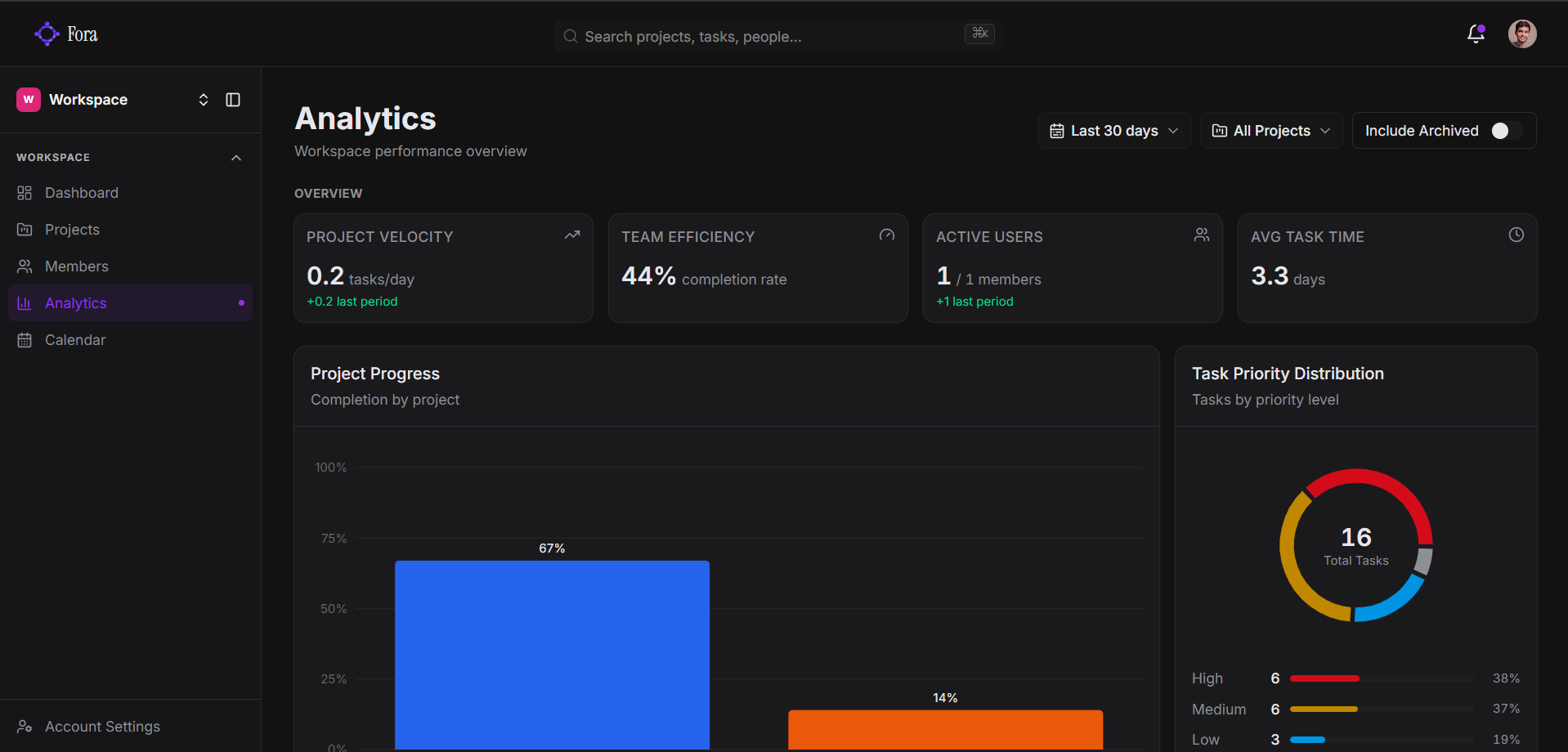Collapse the sidebar with the panel icon
The image size is (1568, 752).
coord(233,100)
